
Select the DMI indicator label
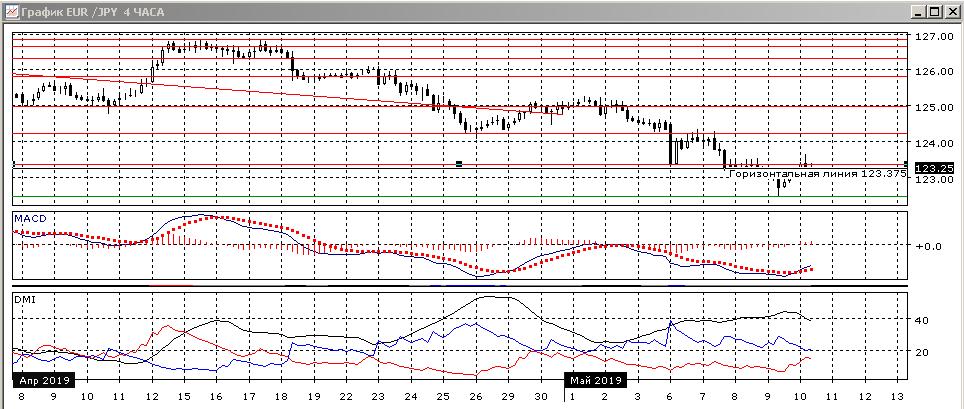pos(23,298)
